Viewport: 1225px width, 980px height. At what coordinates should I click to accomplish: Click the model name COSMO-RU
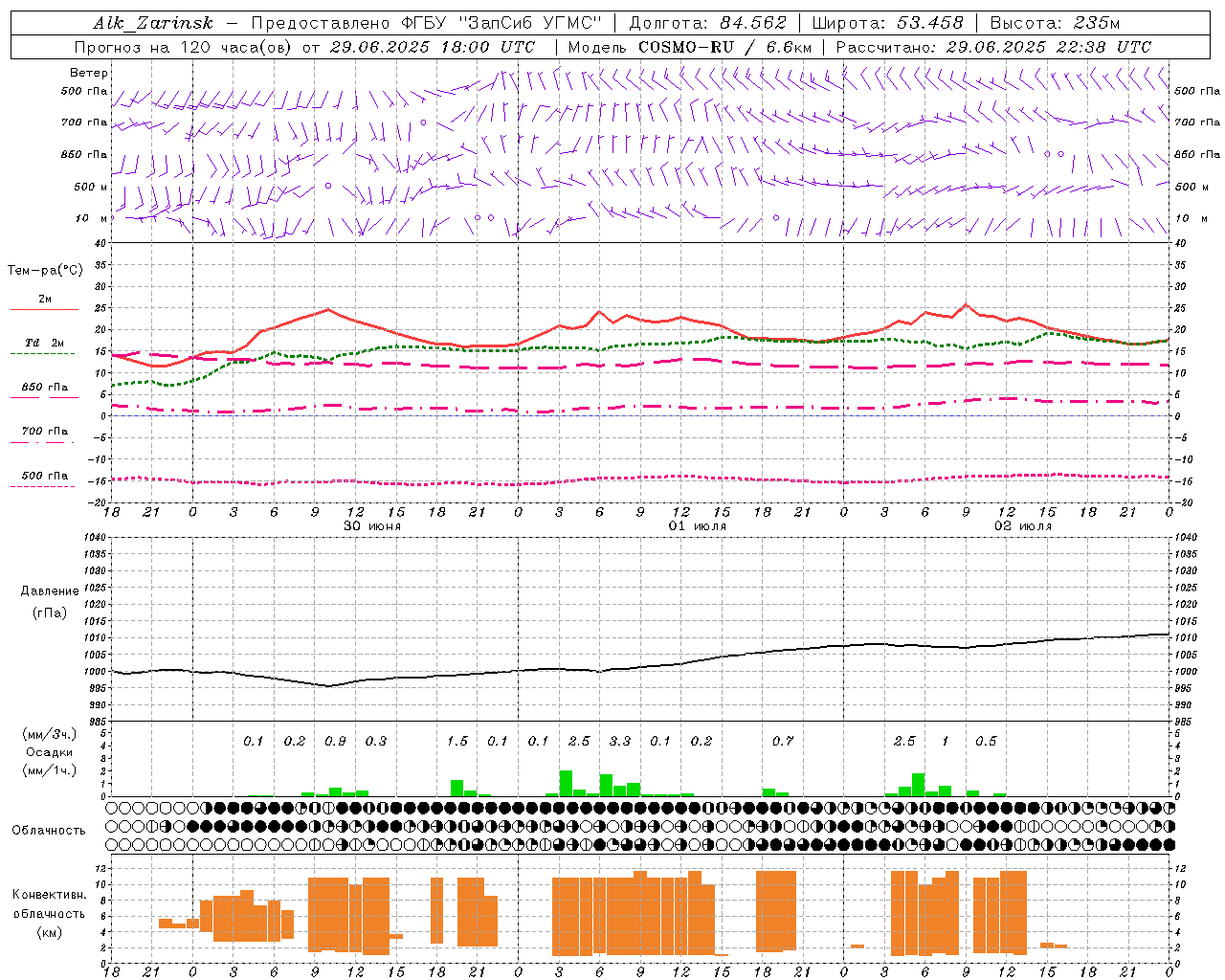coord(686,47)
